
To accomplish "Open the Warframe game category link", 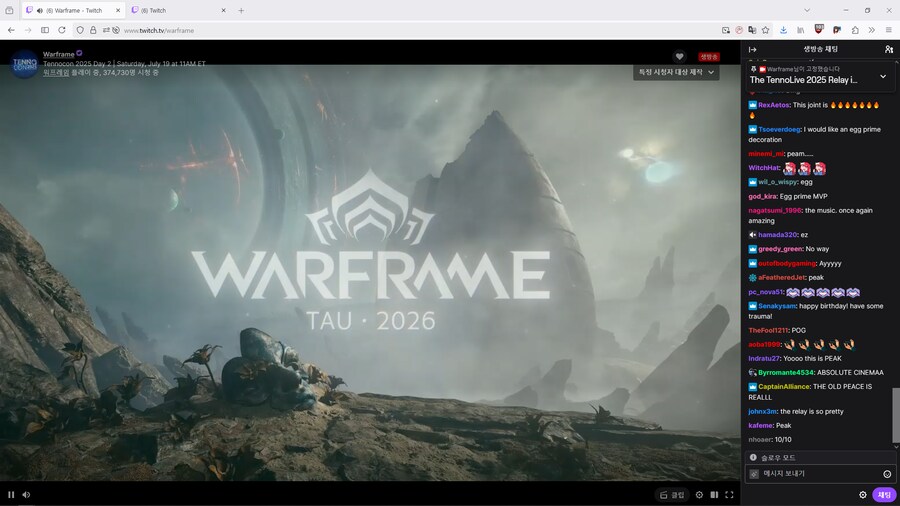I will pyautogui.click(x=56, y=73).
